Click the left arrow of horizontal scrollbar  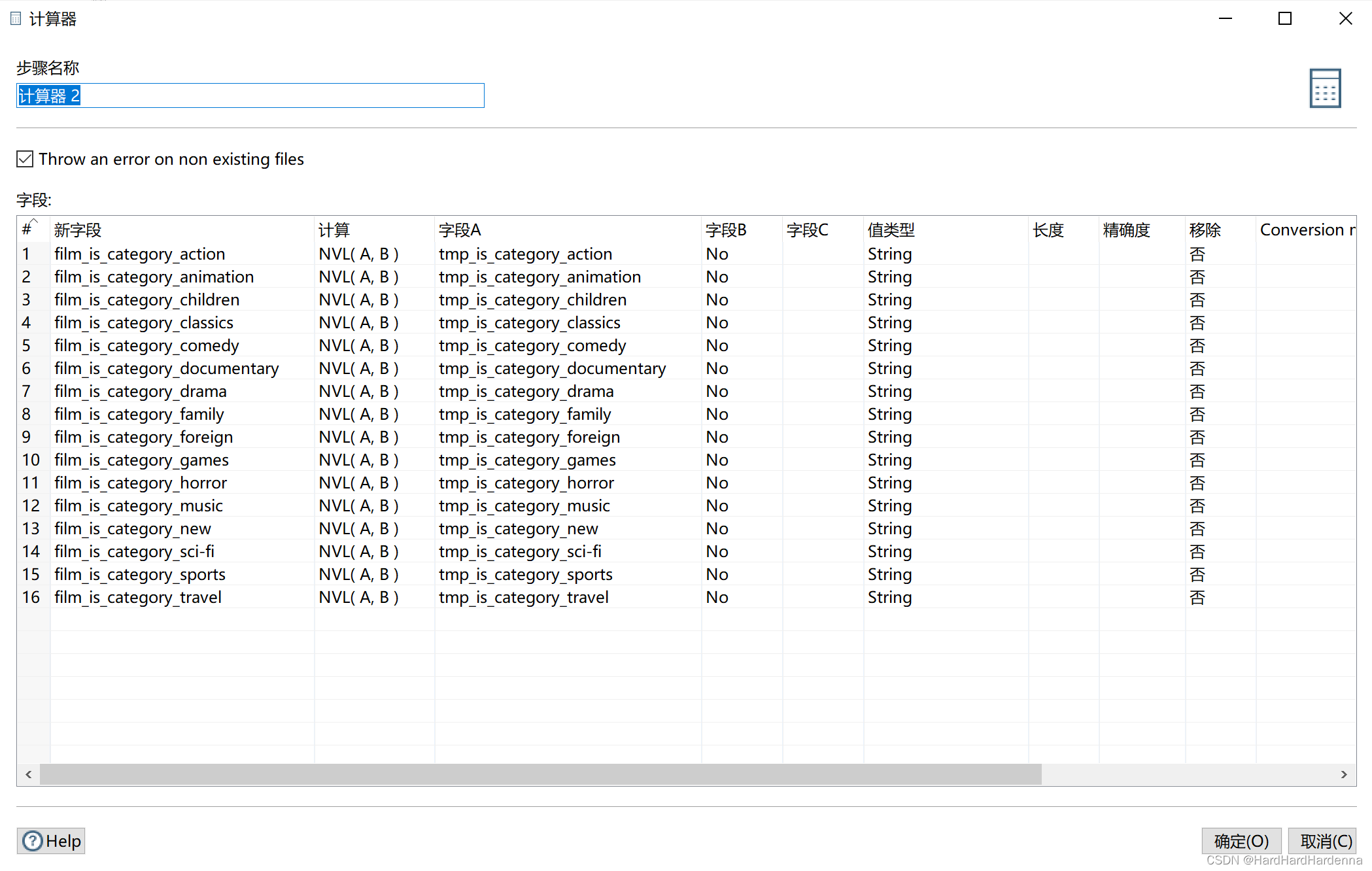click(29, 774)
